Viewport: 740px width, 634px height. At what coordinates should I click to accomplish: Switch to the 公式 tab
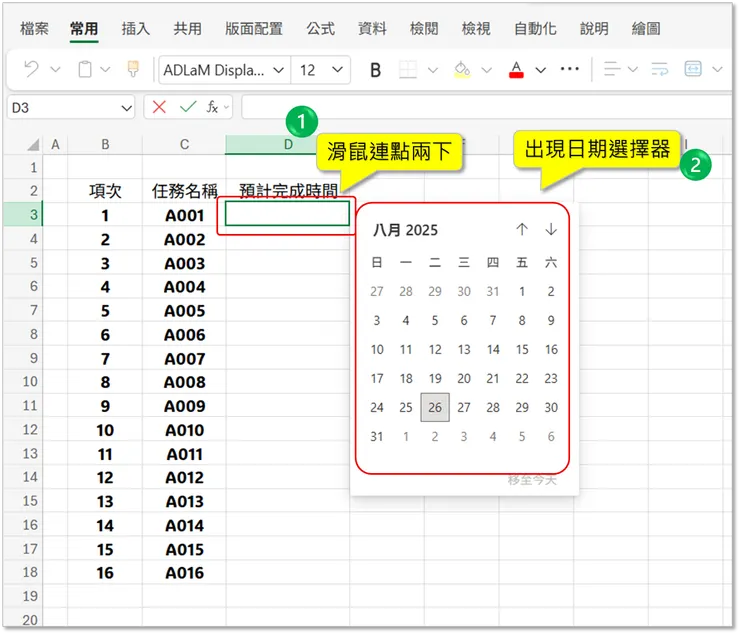pyautogui.click(x=320, y=29)
